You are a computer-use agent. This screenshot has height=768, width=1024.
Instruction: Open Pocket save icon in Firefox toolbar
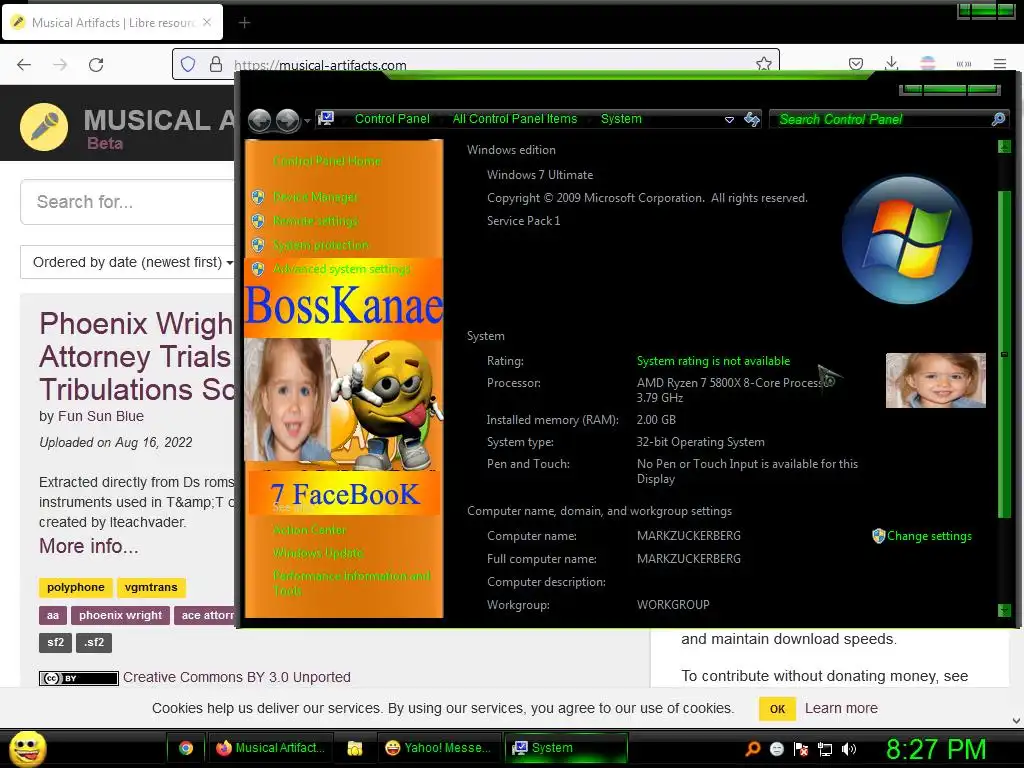[856, 63]
